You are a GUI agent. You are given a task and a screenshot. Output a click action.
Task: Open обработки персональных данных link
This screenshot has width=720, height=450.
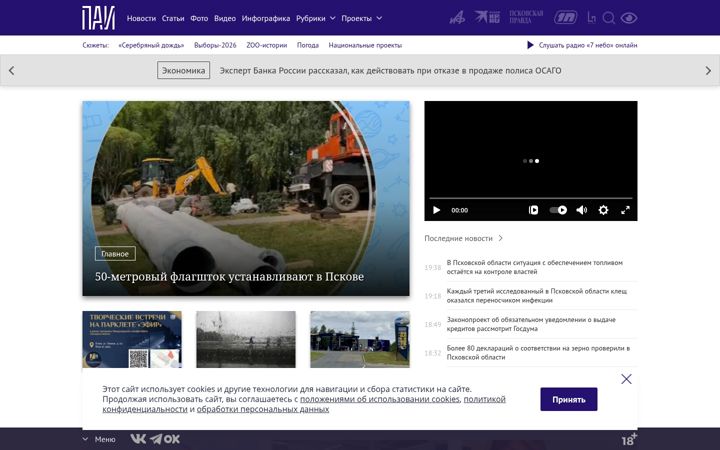[x=263, y=409]
